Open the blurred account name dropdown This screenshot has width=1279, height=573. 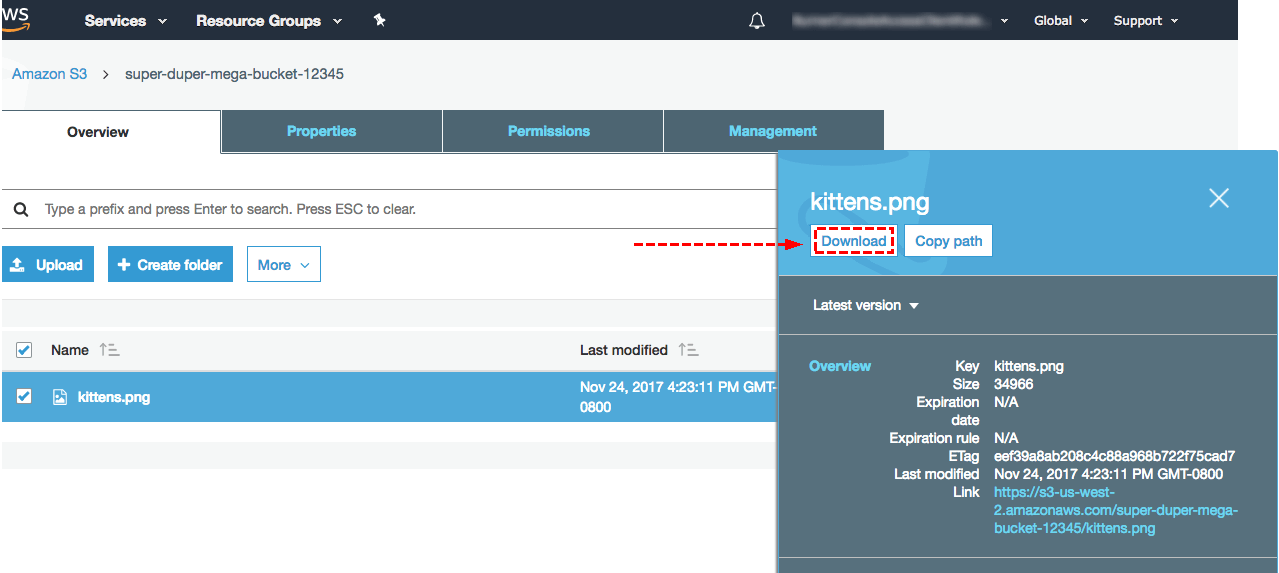tap(901, 20)
